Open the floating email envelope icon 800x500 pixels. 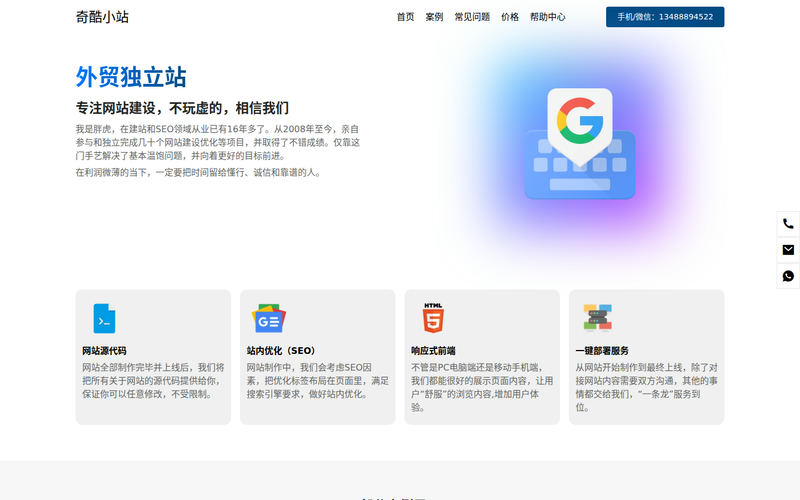pyautogui.click(x=788, y=249)
